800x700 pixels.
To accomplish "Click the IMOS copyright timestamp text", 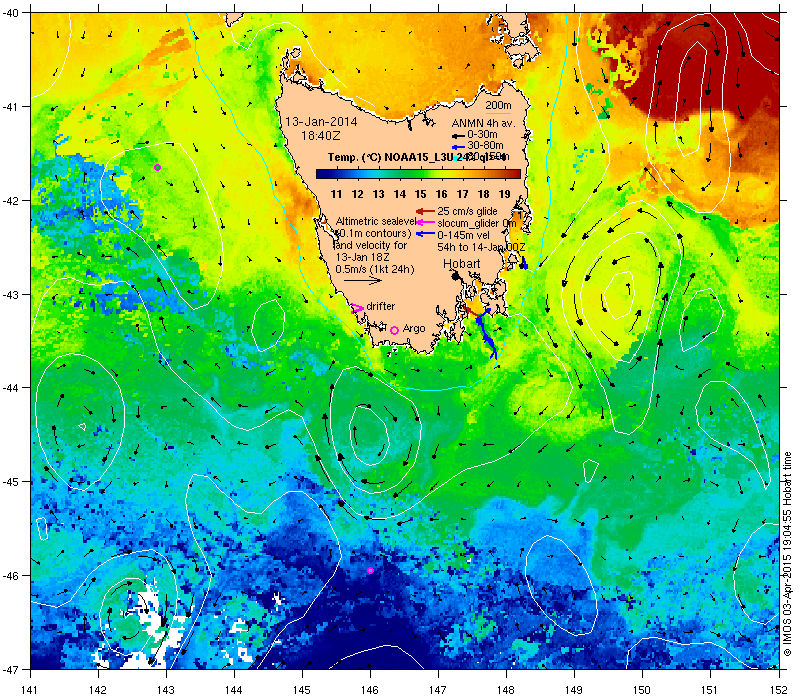I will click(787, 554).
